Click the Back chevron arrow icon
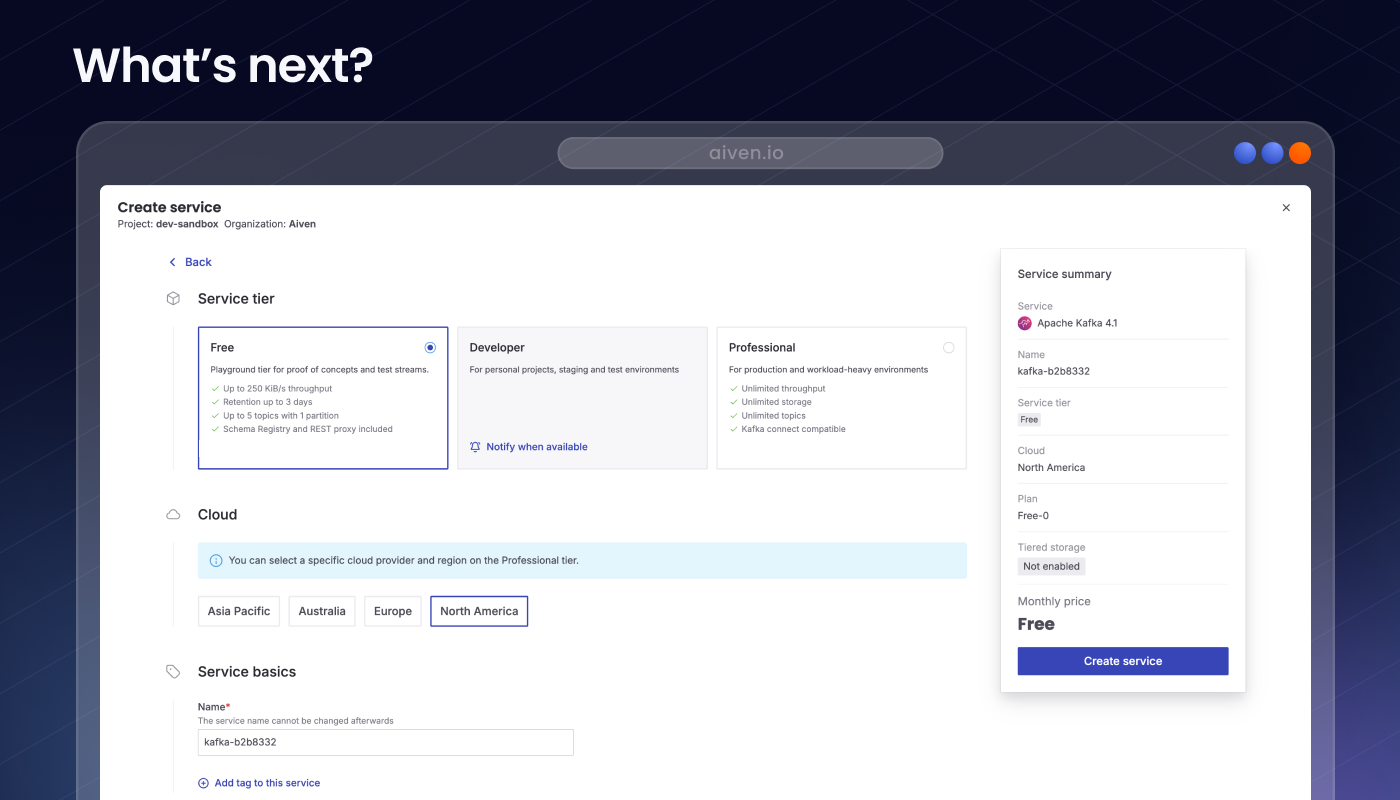 pos(172,262)
